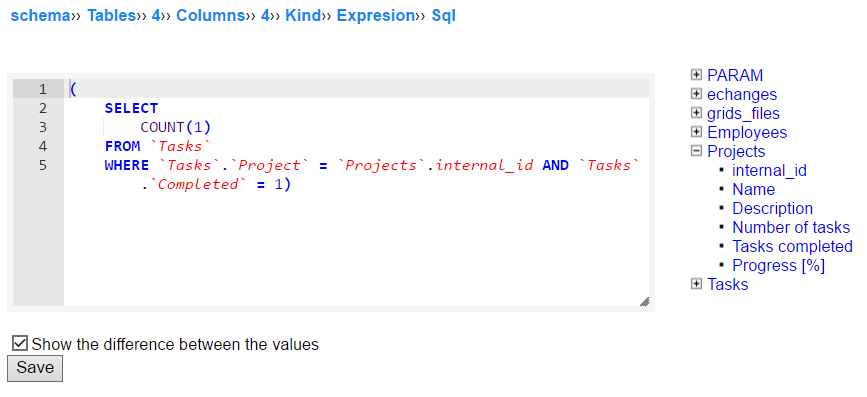867x397 pixels.
Task: Insert the internal_id column from Projects
Action: pyautogui.click(x=769, y=170)
